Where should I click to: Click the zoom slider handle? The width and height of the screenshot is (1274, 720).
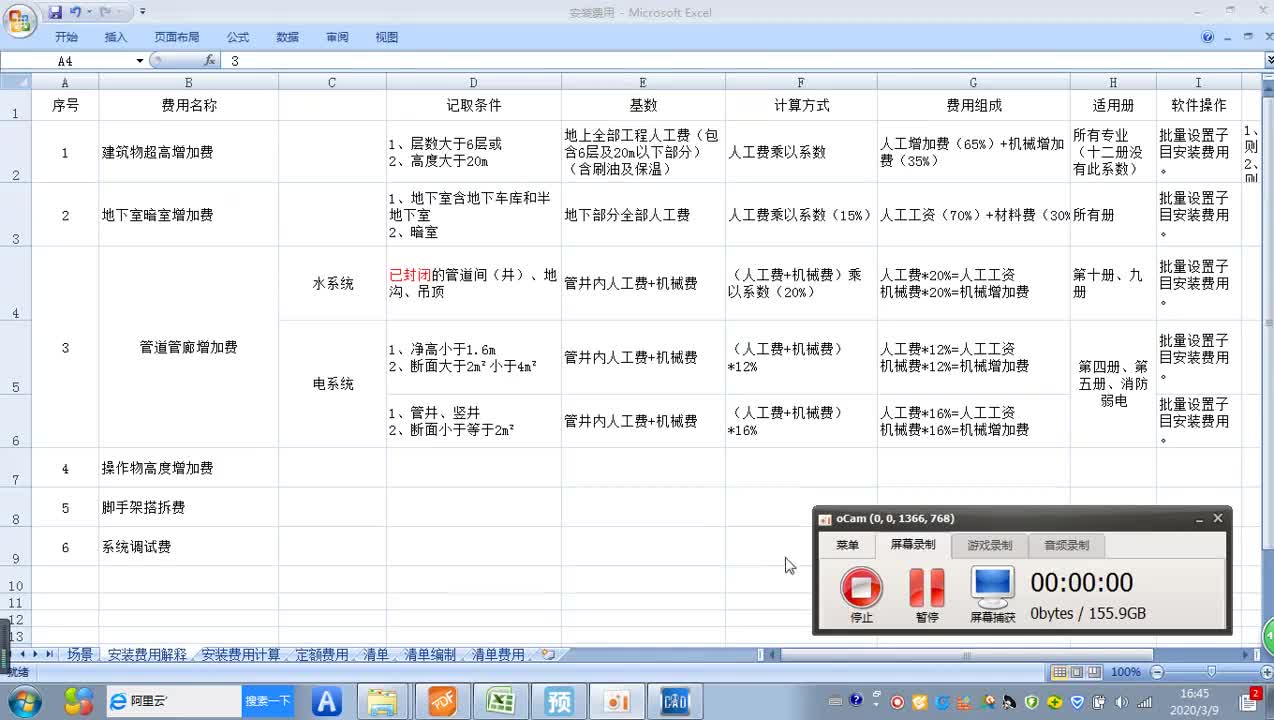click(1211, 672)
